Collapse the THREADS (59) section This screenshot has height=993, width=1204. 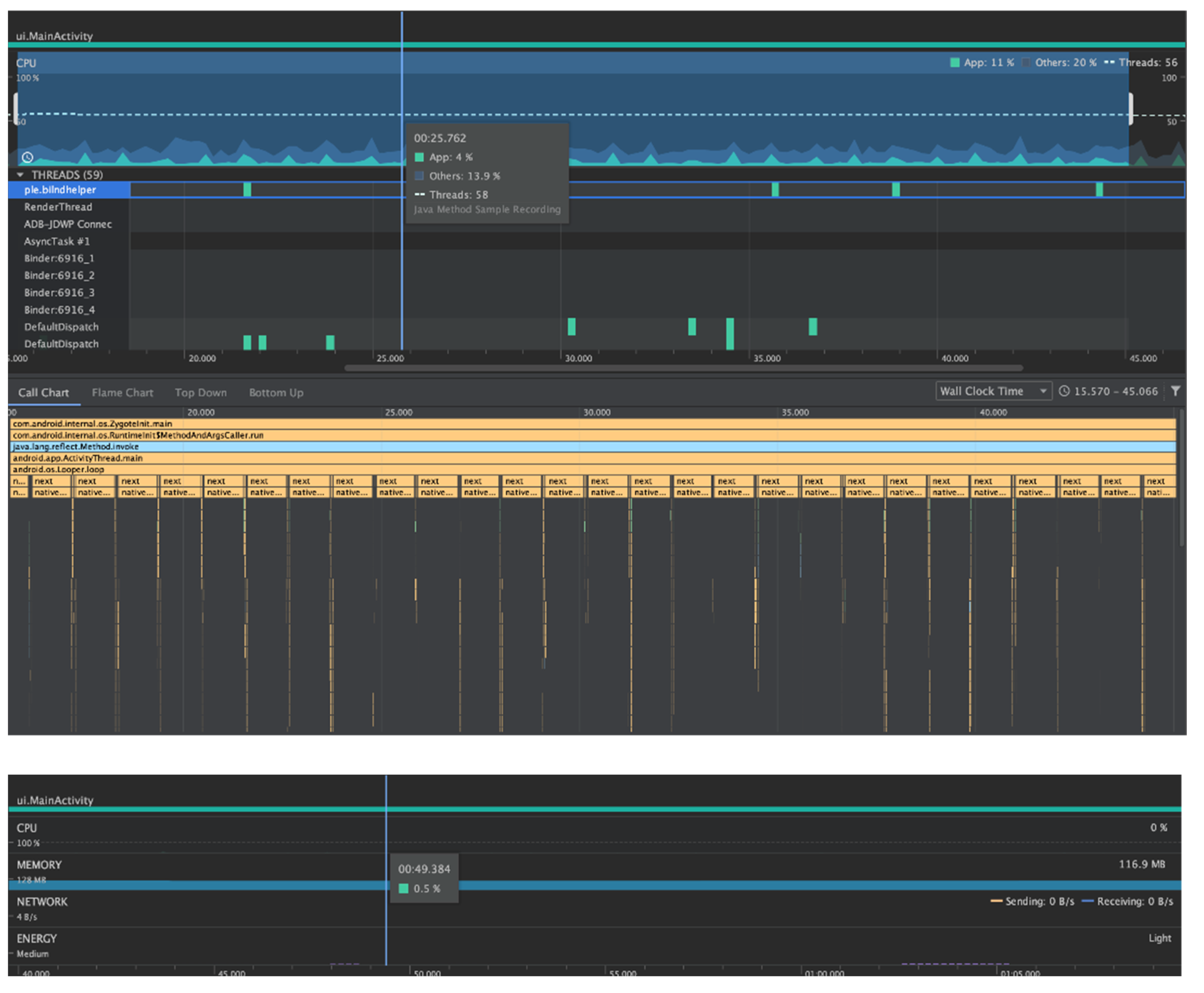(x=21, y=175)
